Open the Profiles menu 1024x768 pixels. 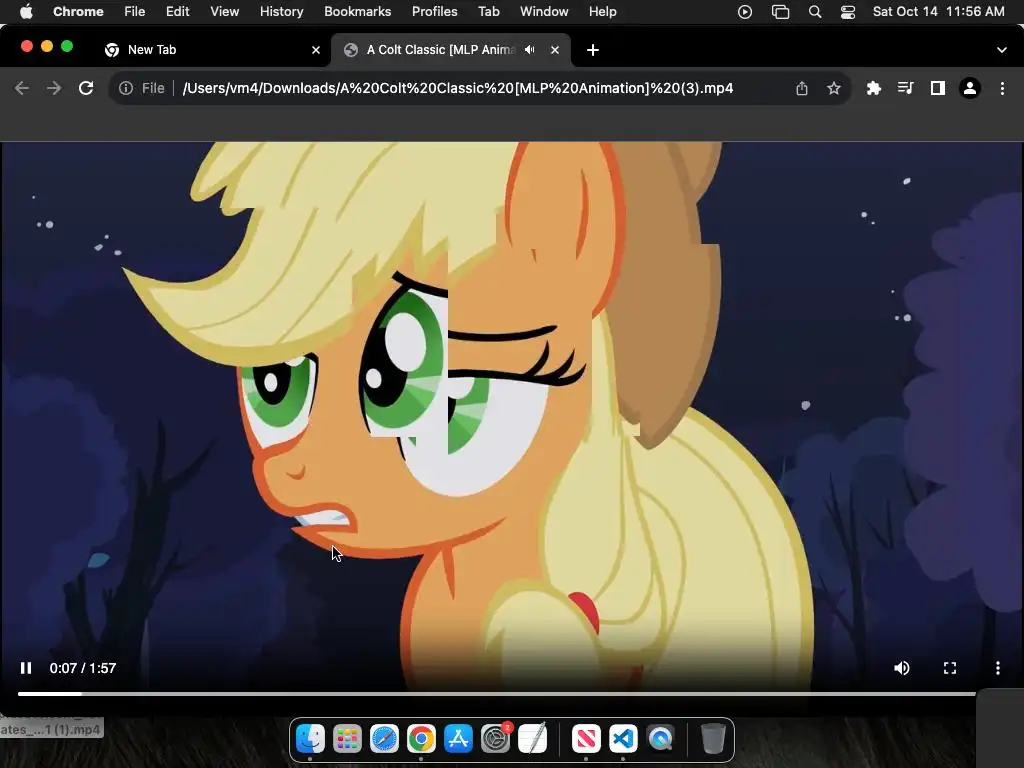coord(434,12)
